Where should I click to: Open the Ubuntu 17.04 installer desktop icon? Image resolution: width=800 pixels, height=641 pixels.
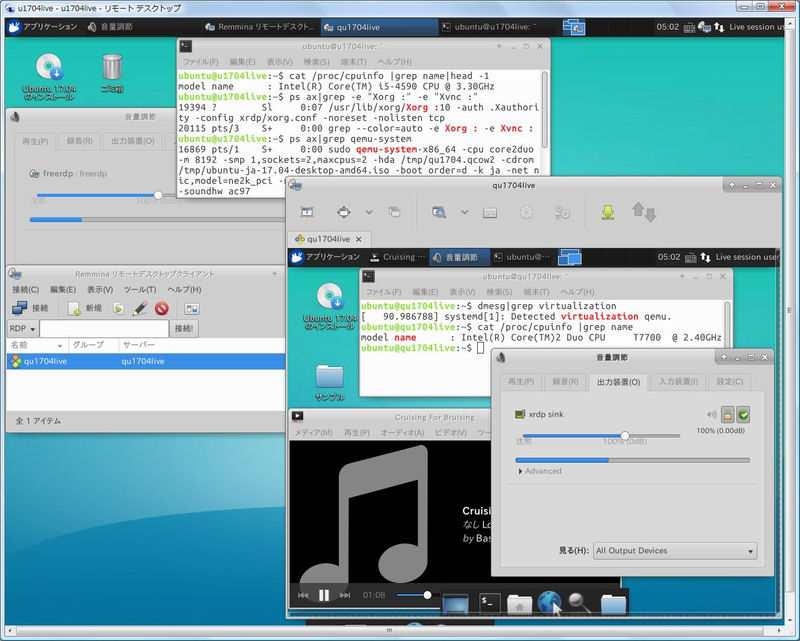(x=48, y=67)
